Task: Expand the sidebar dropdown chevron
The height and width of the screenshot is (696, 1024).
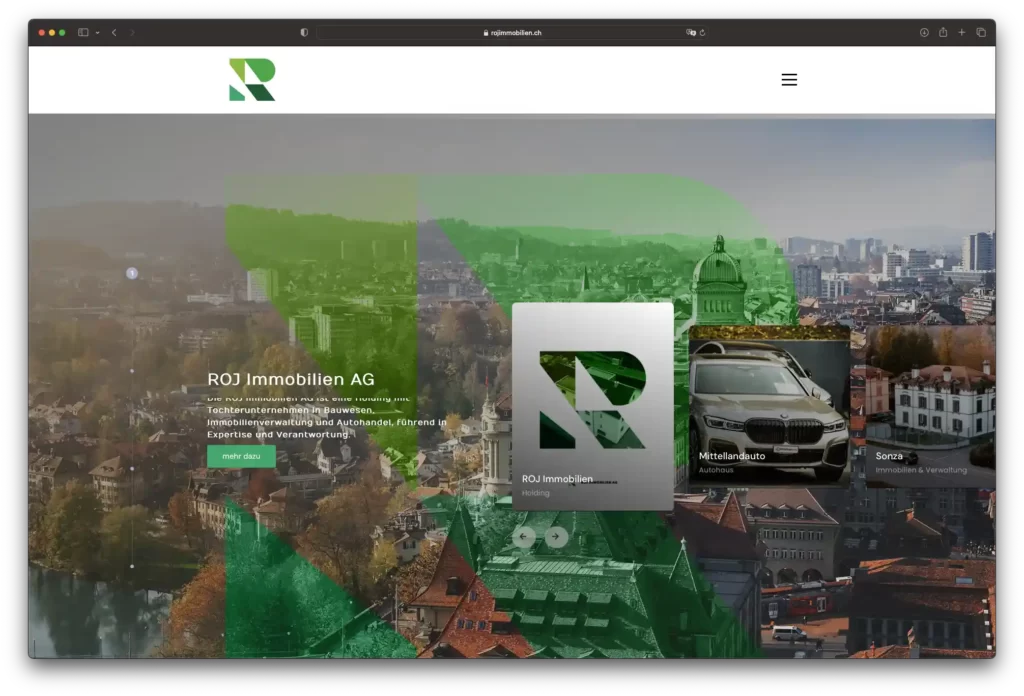Action: pos(97,32)
